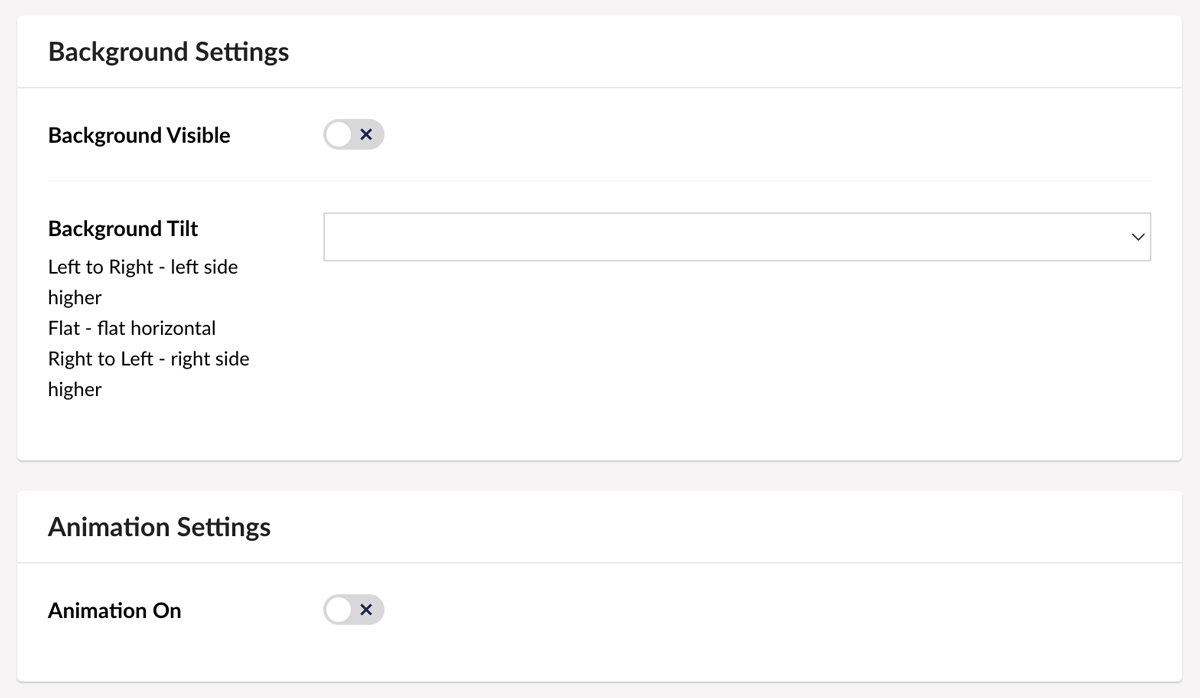Click the Animation On label
The height and width of the screenshot is (698, 1200).
pyautogui.click(x=115, y=610)
